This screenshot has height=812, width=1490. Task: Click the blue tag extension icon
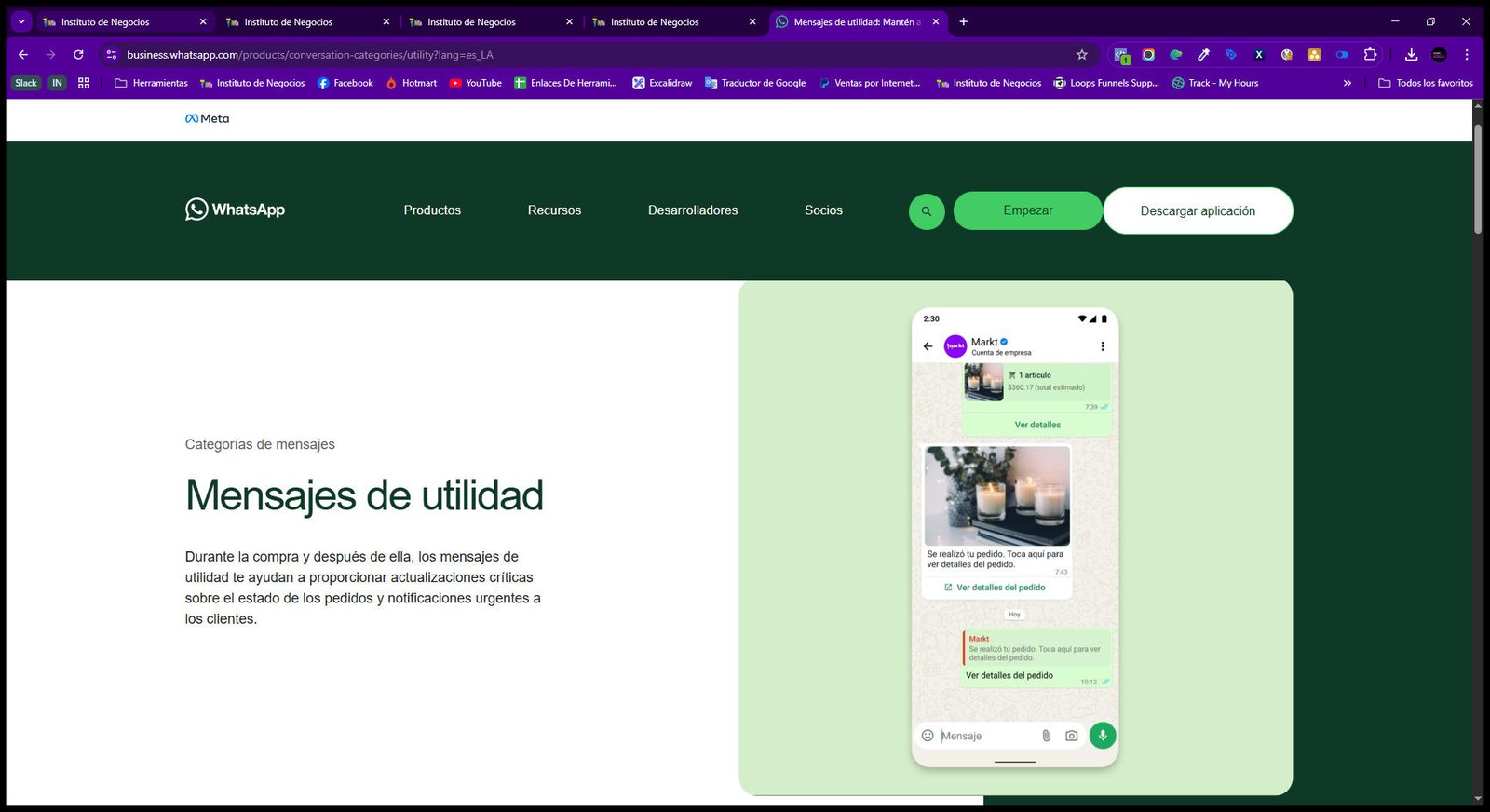[x=1231, y=55]
